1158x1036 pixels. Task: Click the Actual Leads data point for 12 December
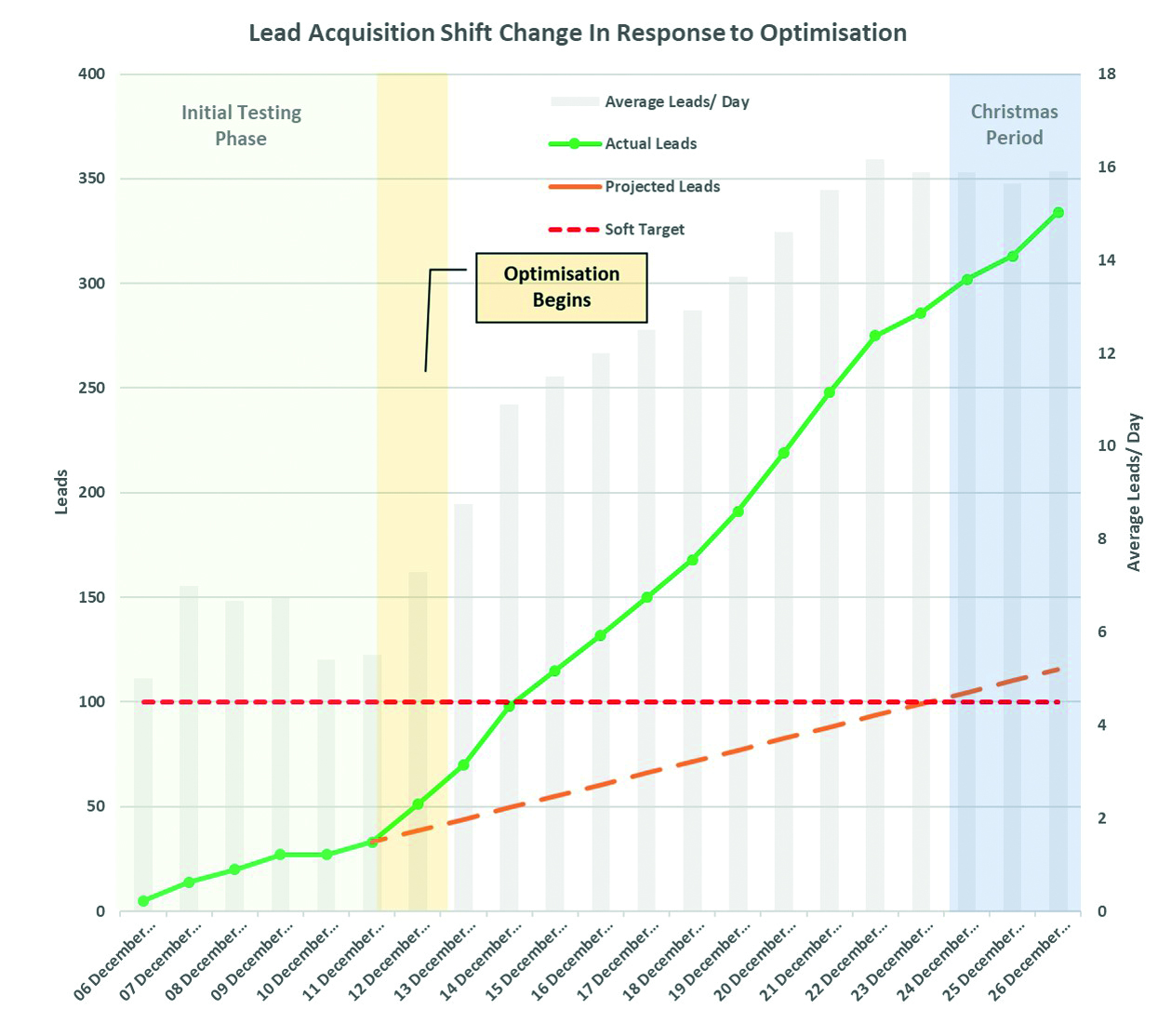tap(418, 804)
